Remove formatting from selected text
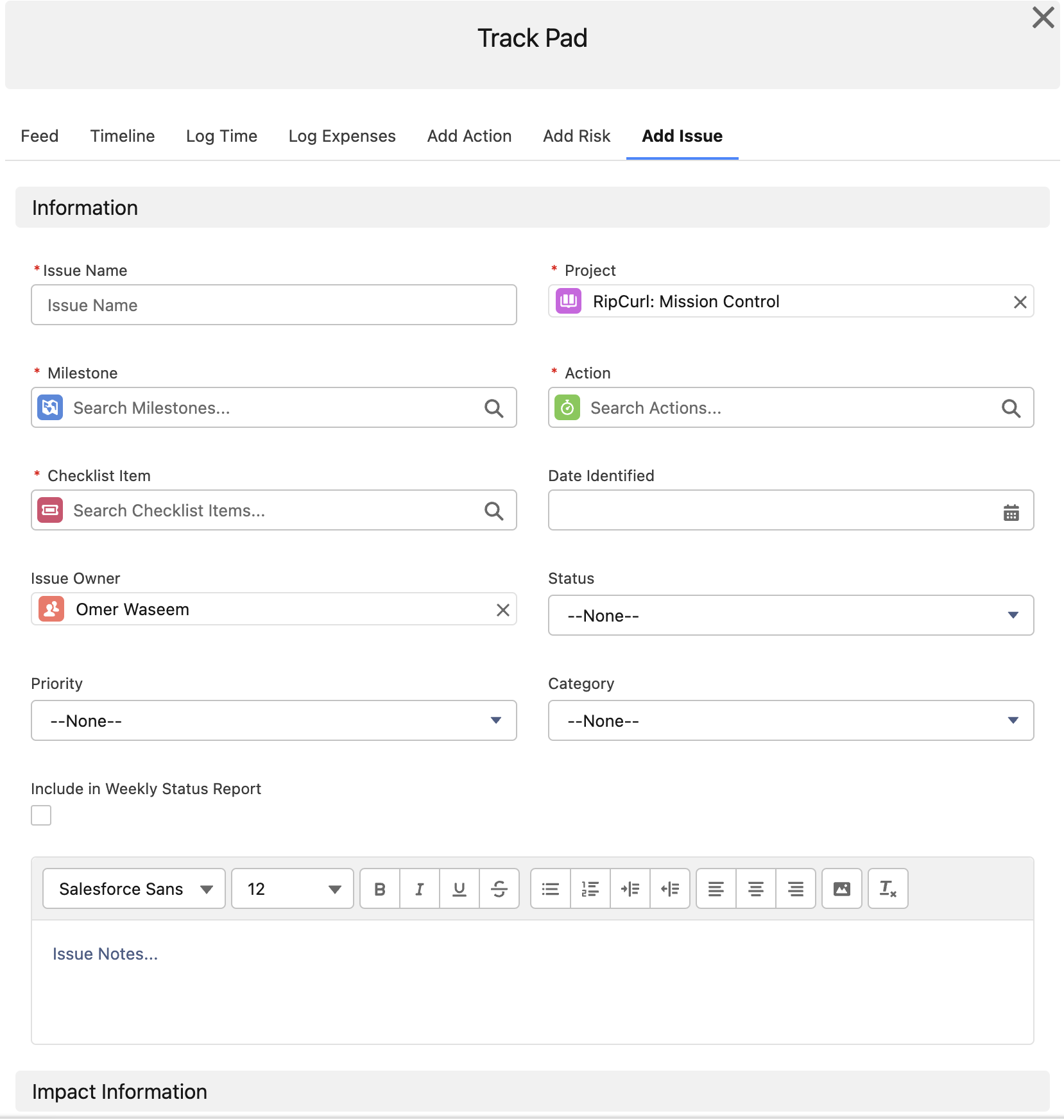Viewport: 1064px width, 1120px height. [888, 889]
